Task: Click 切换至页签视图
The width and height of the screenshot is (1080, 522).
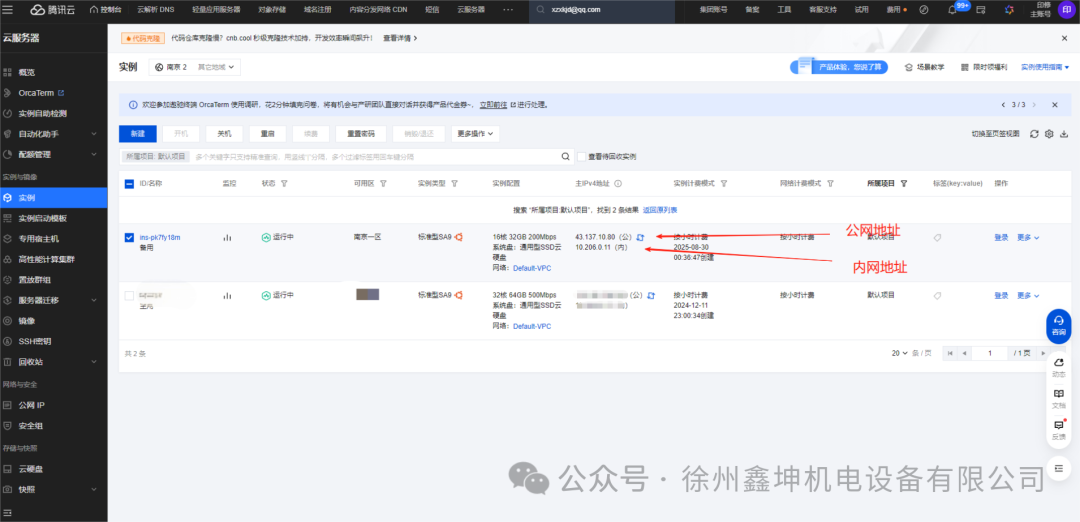Action: [995, 134]
